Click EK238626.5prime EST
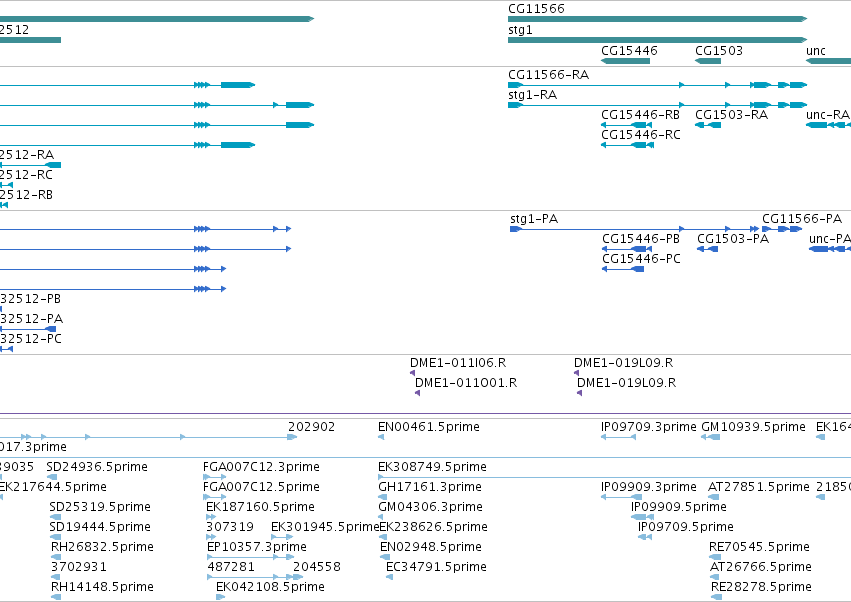 pos(383,537)
